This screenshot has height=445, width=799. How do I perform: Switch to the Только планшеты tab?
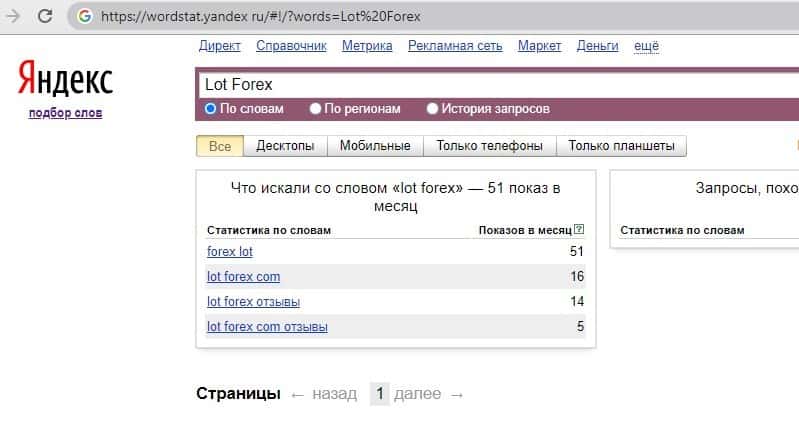pyautogui.click(x=621, y=146)
